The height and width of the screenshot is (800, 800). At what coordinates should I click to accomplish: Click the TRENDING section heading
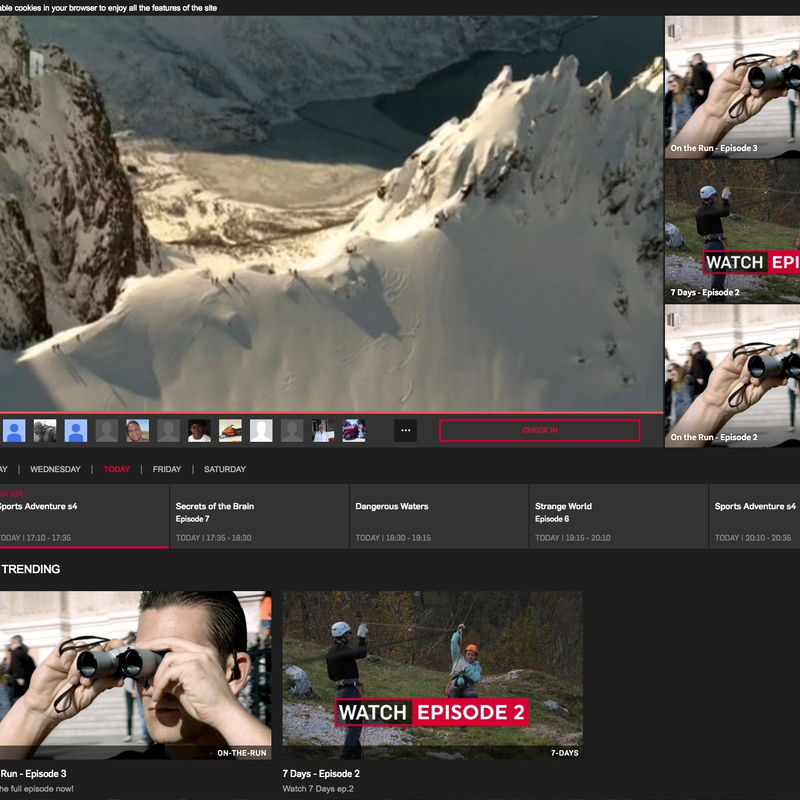pyautogui.click(x=31, y=569)
